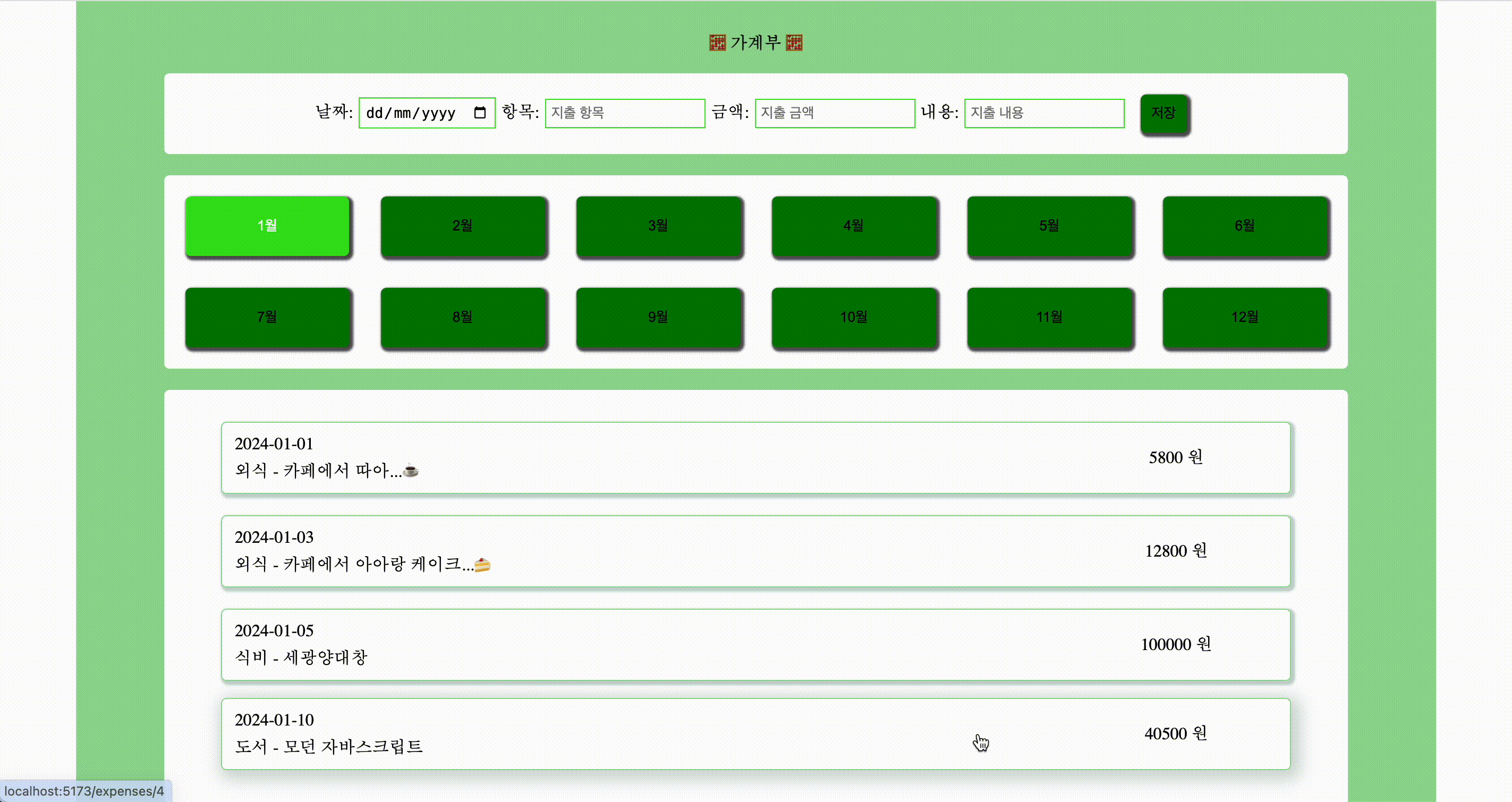Select the 10월 month button

855,318
